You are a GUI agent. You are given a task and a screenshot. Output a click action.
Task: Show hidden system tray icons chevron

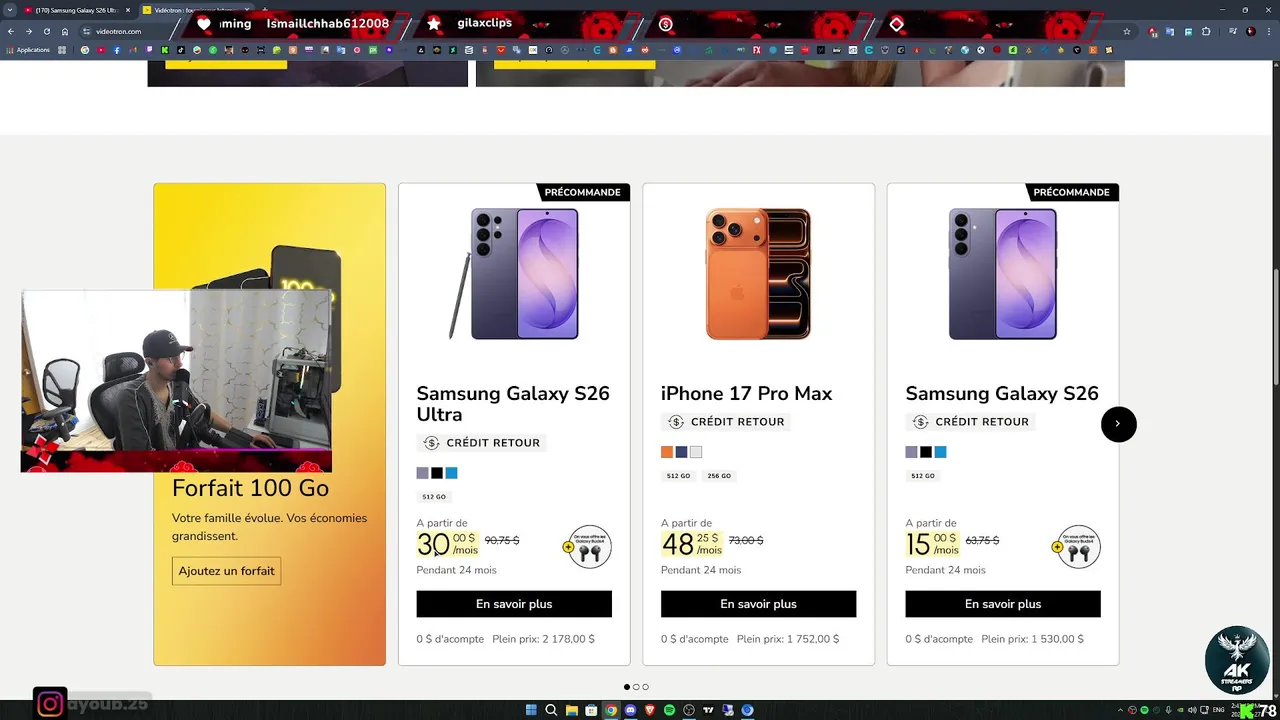tap(1119, 710)
